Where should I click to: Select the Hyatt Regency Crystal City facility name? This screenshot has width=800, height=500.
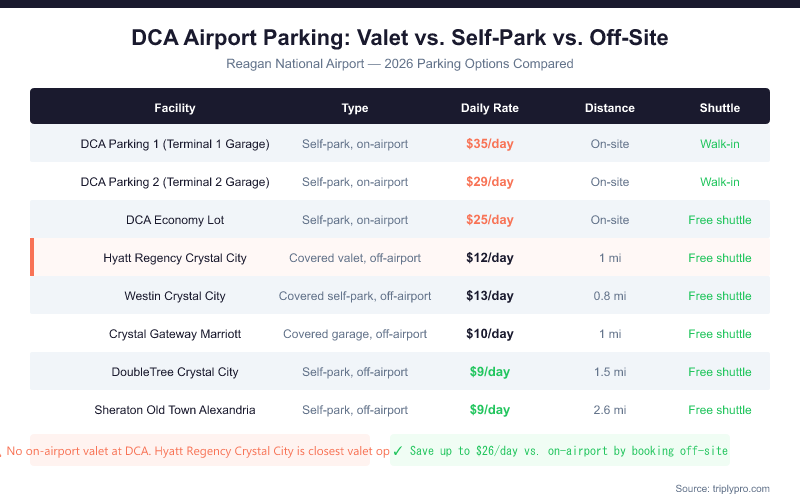175,258
